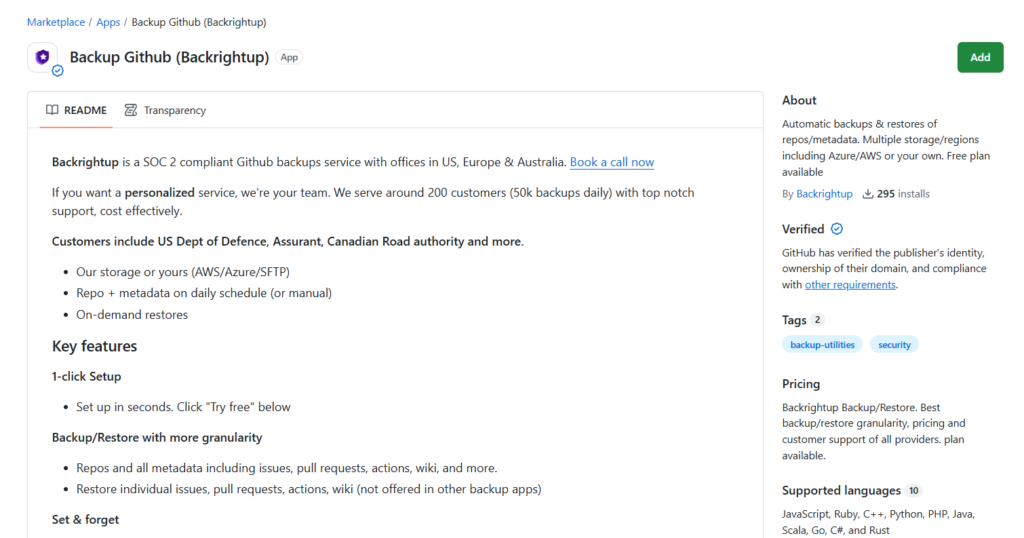
Task: Select the backup-utilities tag
Action: pyautogui.click(x=822, y=345)
